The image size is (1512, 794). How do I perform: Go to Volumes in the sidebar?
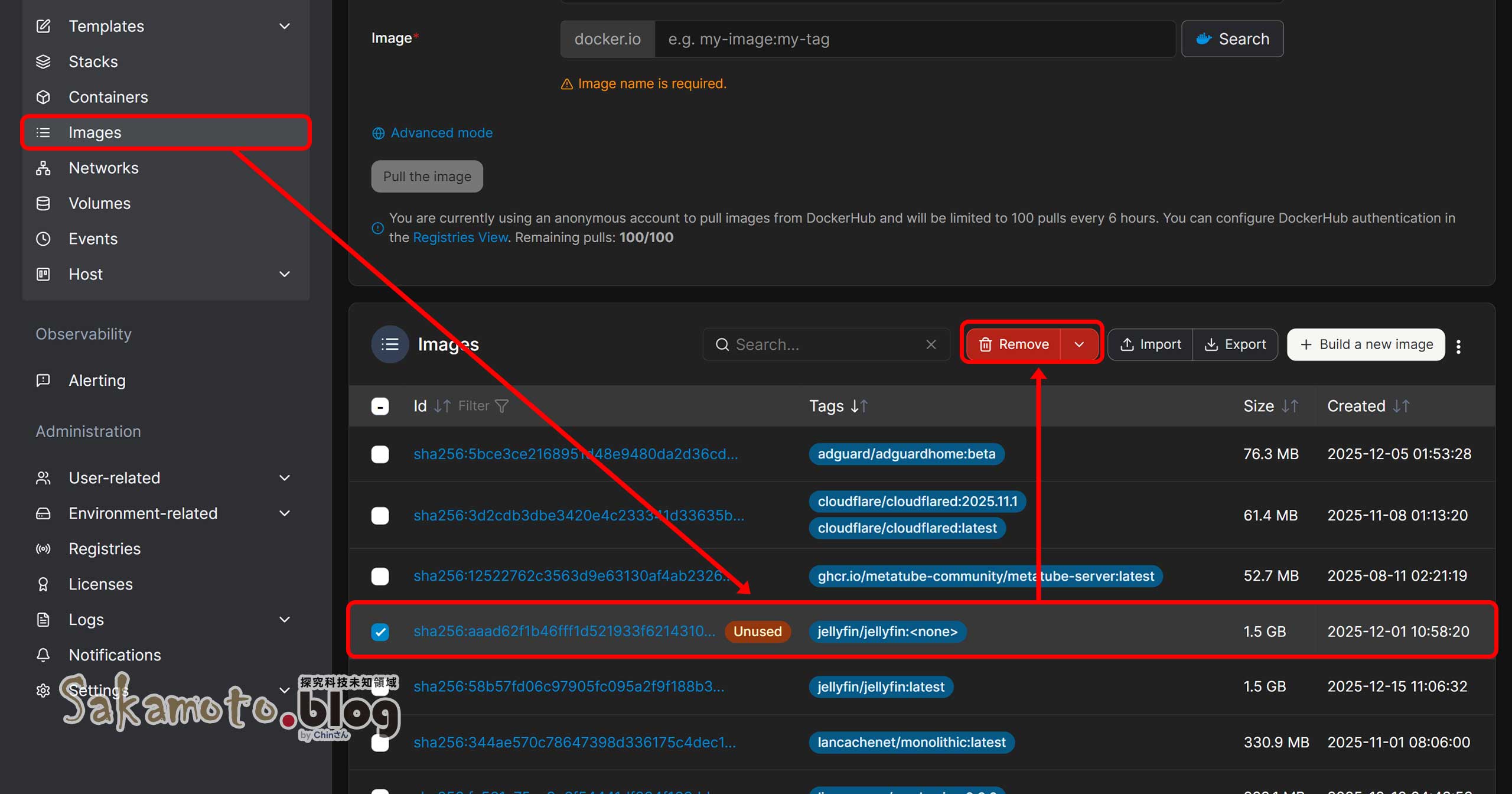(99, 203)
